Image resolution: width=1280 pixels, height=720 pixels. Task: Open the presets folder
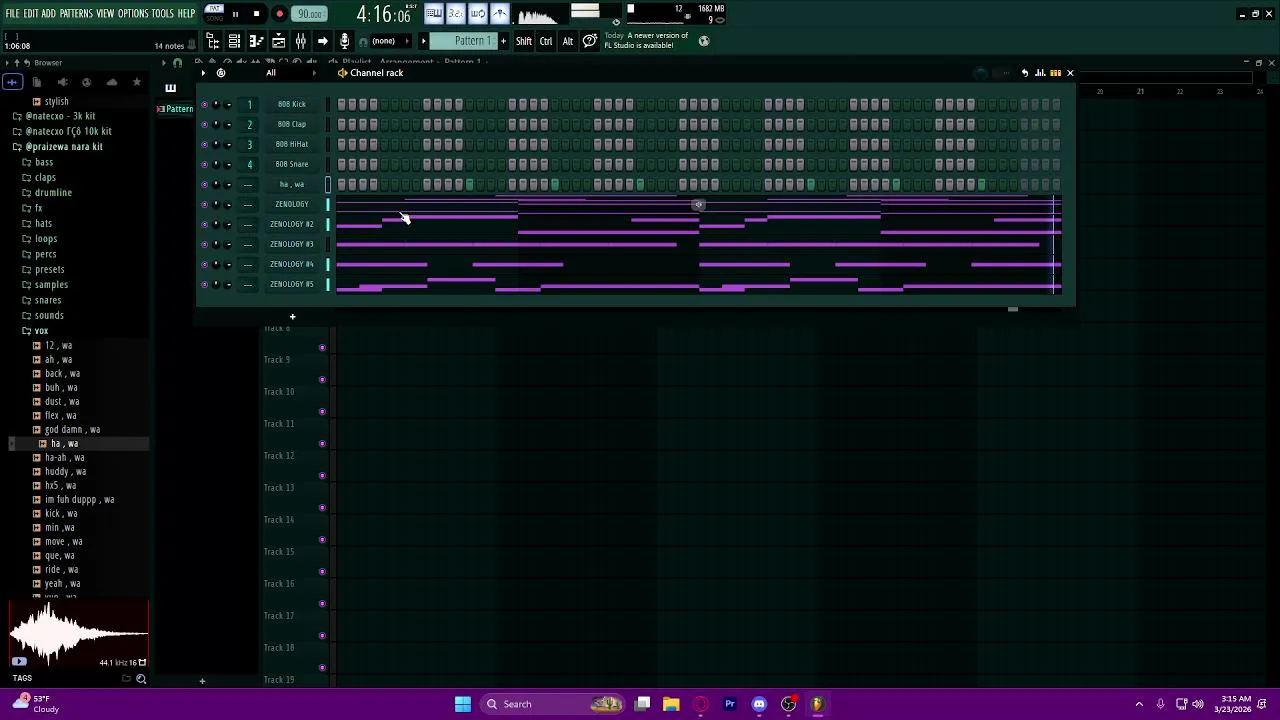click(49, 270)
